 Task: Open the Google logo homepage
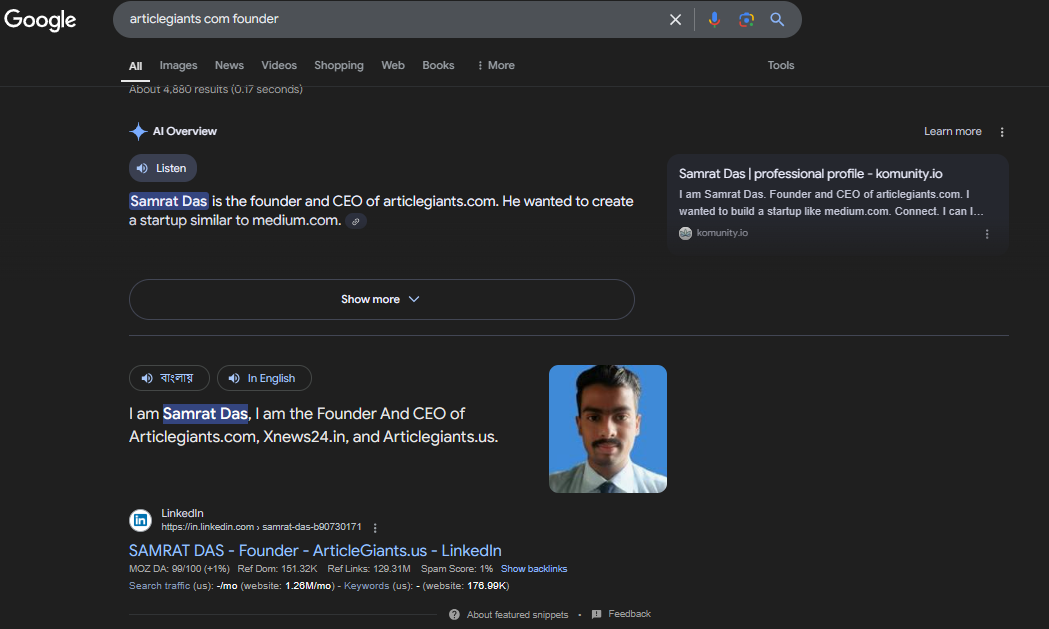pos(40,20)
